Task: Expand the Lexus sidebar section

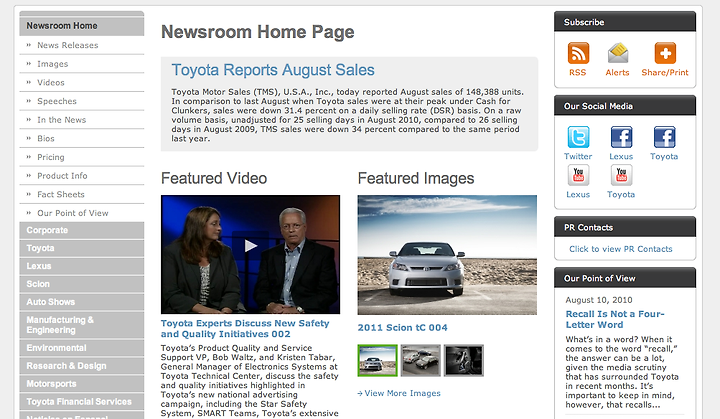Action: coord(82,266)
